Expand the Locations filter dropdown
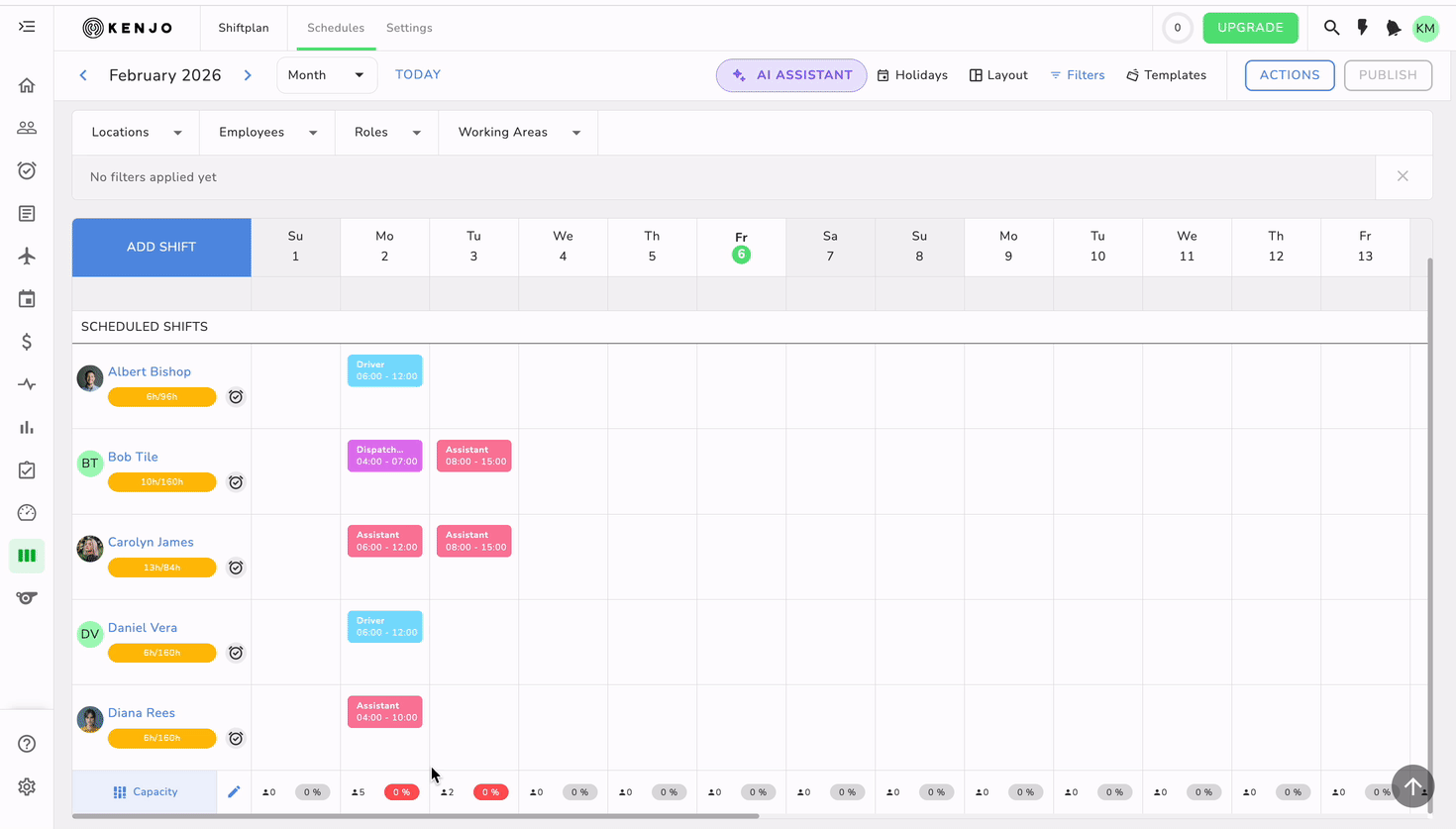The image size is (1456, 829). pos(137,133)
